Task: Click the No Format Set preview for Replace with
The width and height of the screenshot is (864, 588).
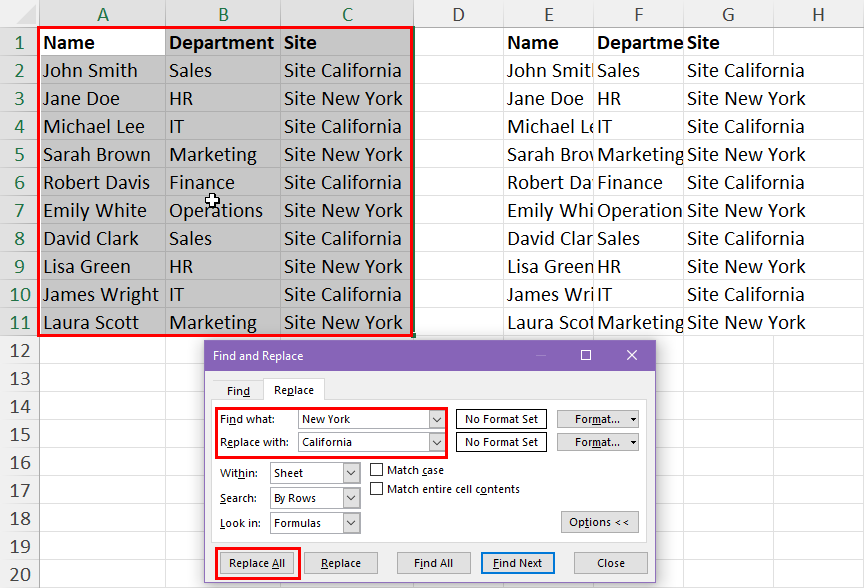Action: click(x=501, y=442)
